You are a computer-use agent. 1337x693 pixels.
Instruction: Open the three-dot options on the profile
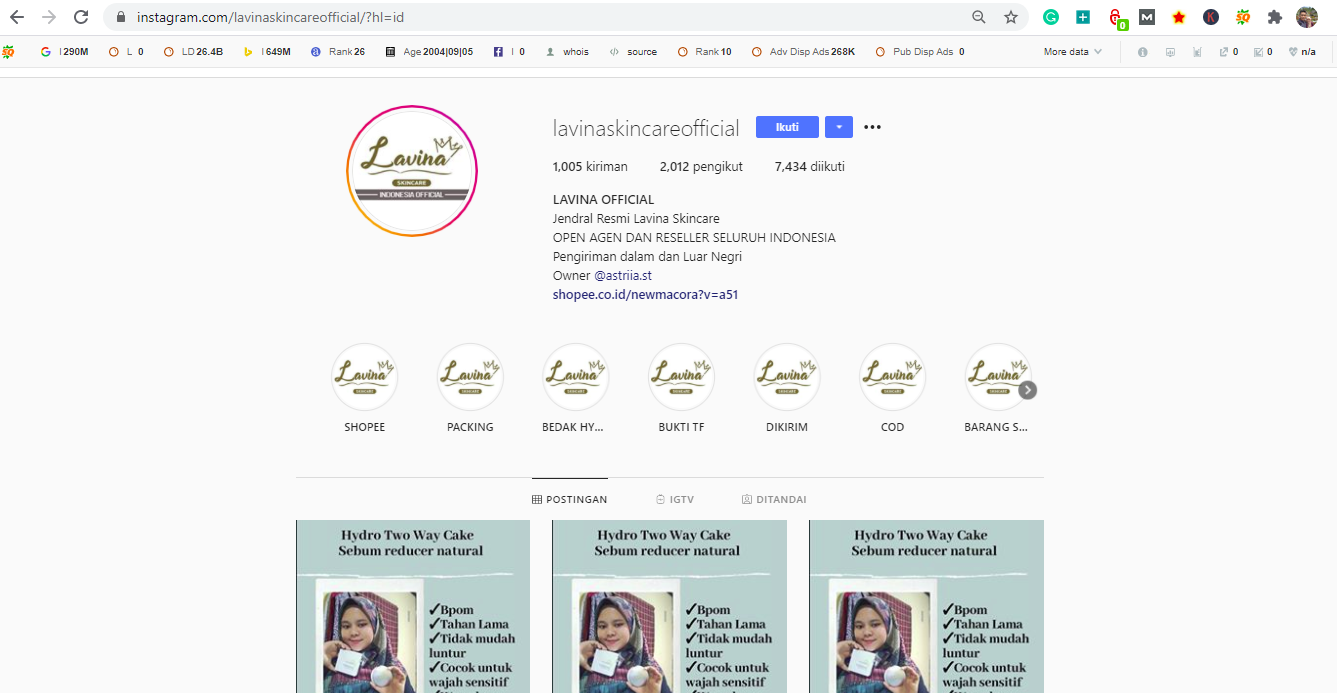(872, 127)
